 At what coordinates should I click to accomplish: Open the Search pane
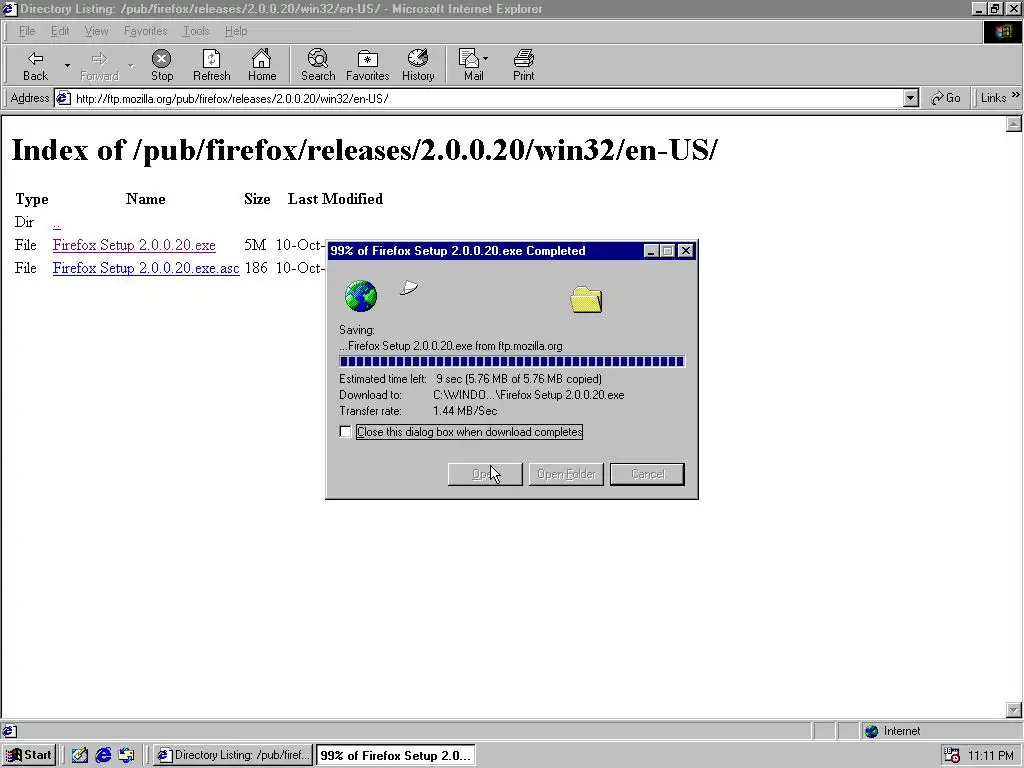[x=318, y=65]
